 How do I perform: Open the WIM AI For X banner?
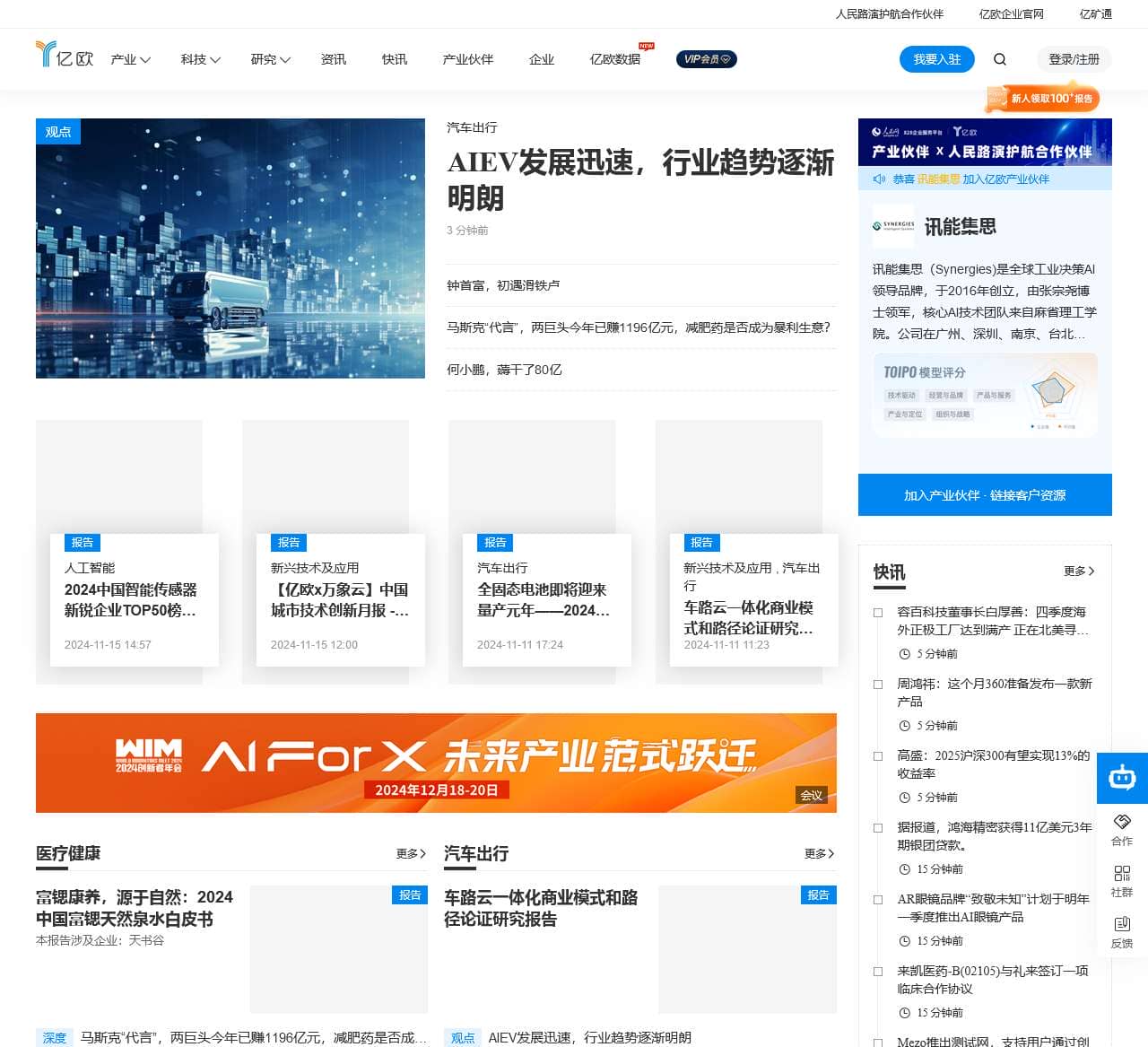click(436, 763)
